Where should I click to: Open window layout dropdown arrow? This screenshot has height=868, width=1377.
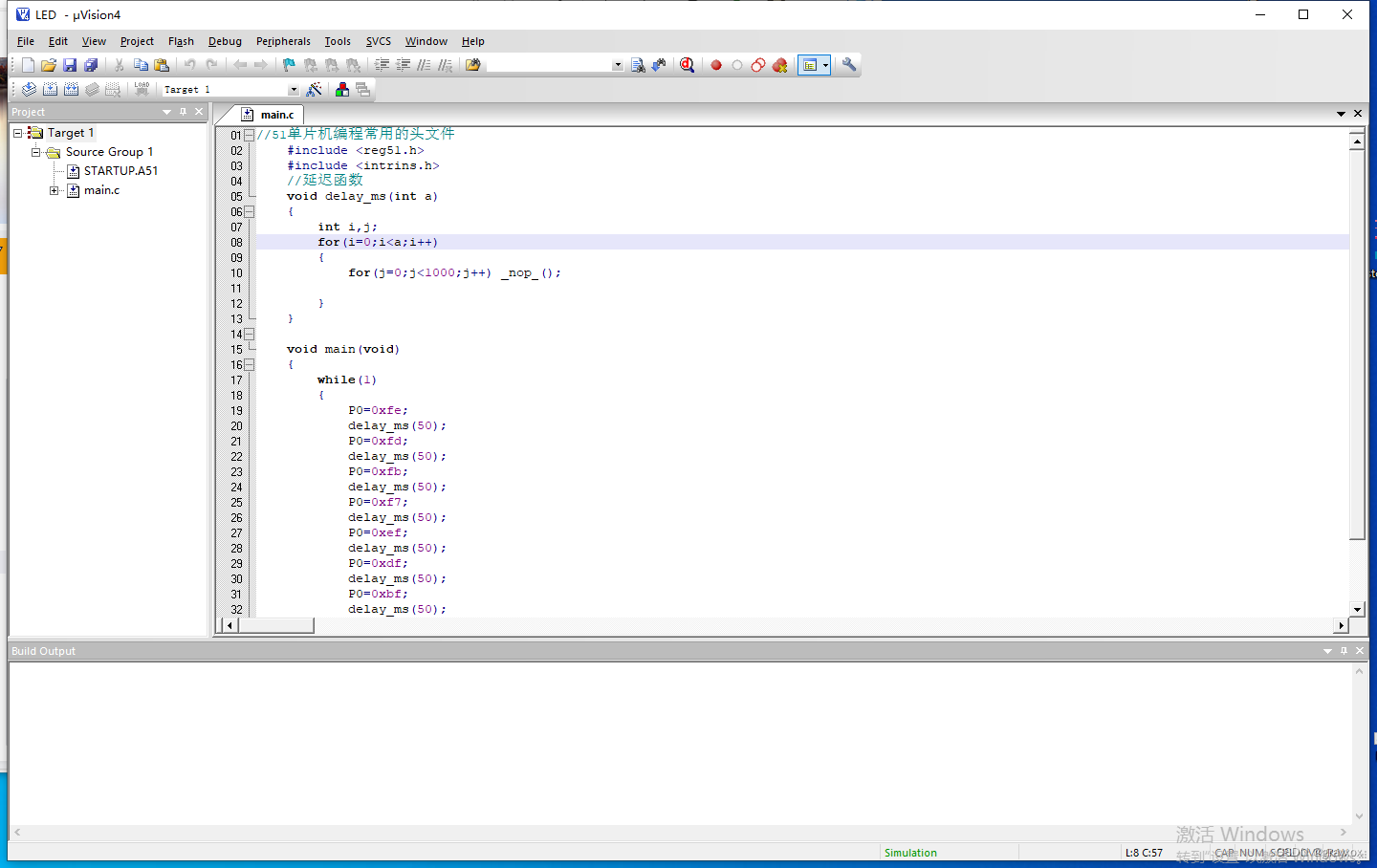click(x=826, y=65)
